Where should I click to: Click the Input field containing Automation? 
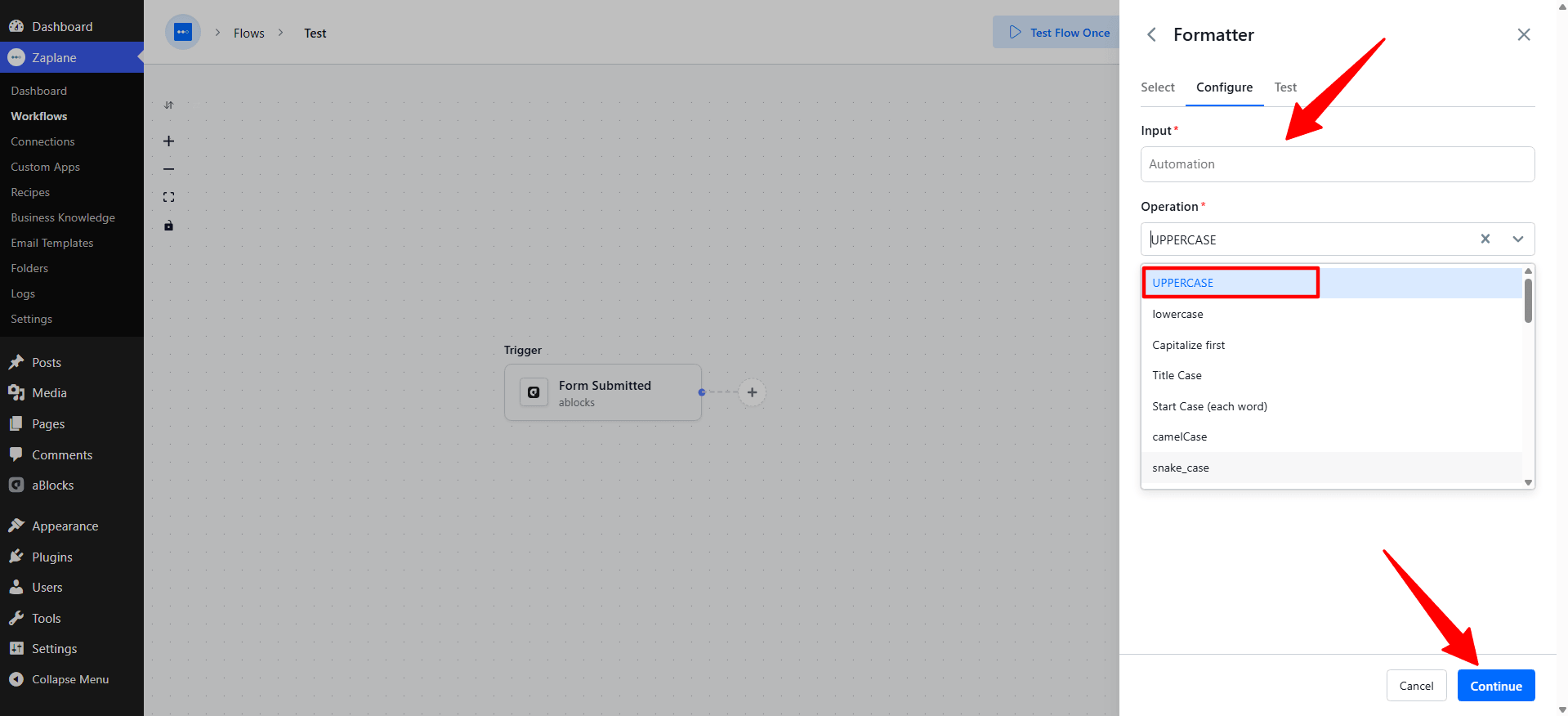point(1338,164)
